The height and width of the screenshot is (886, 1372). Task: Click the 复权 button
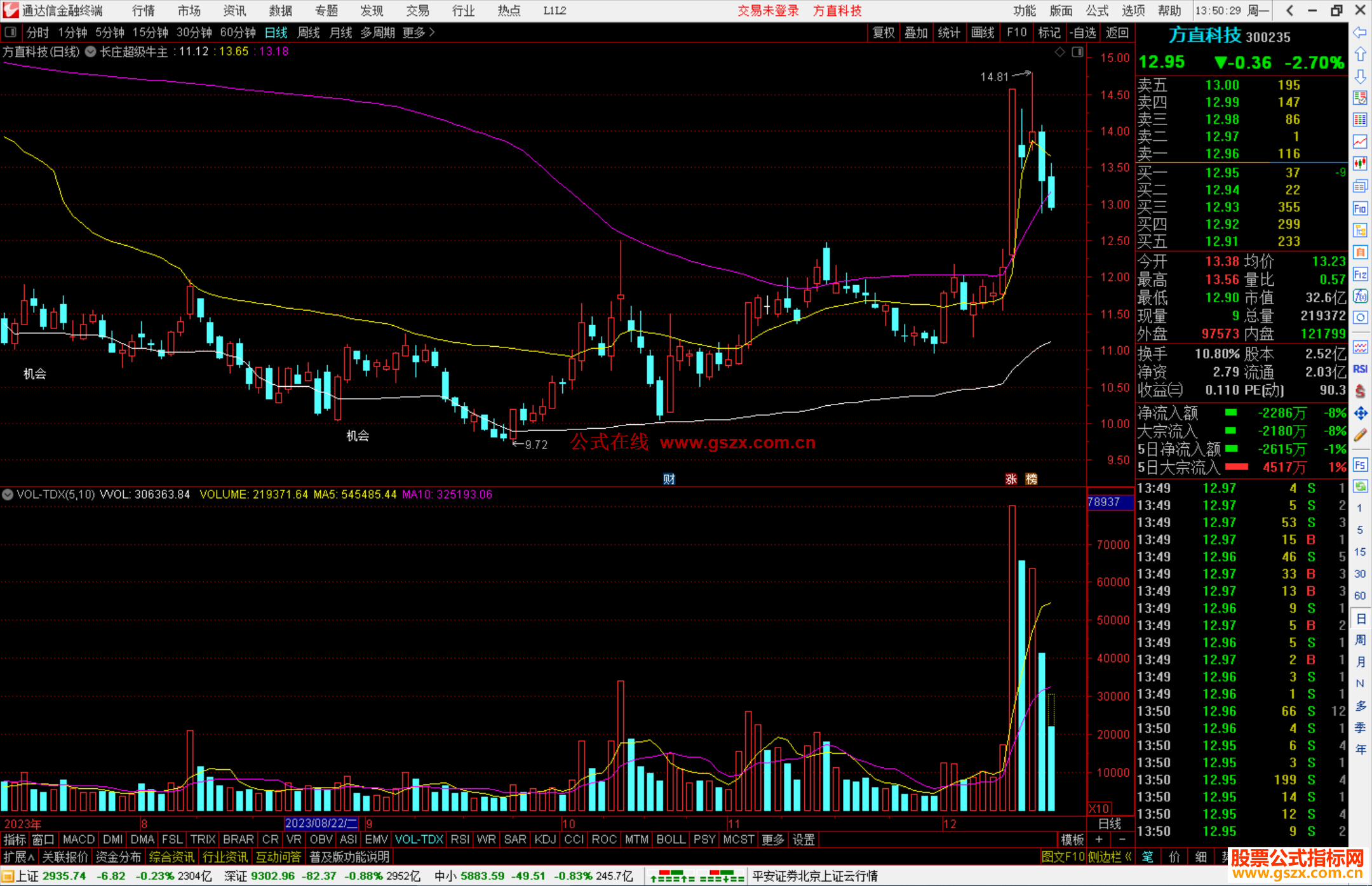883,32
